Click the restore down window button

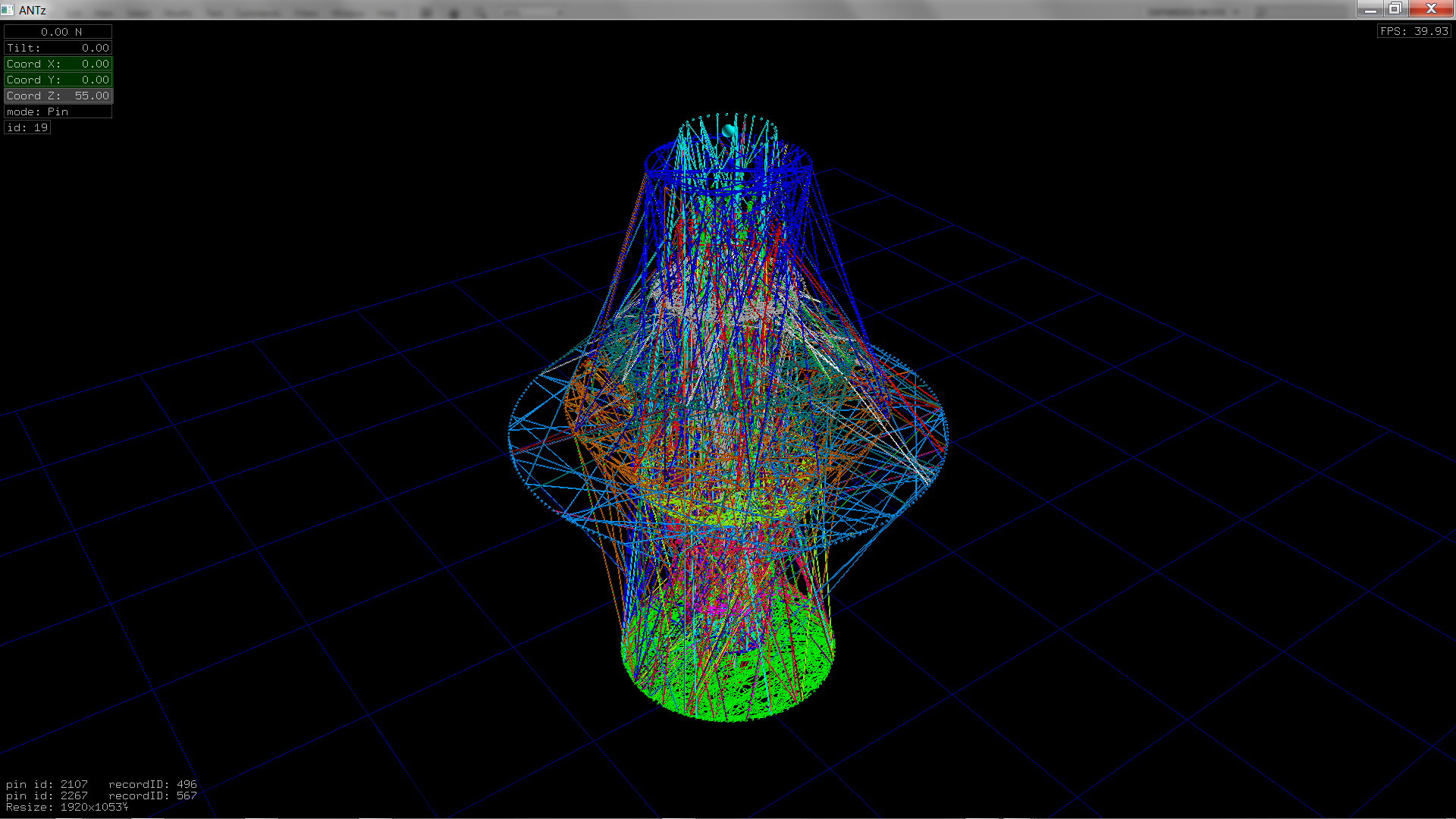(x=1395, y=8)
